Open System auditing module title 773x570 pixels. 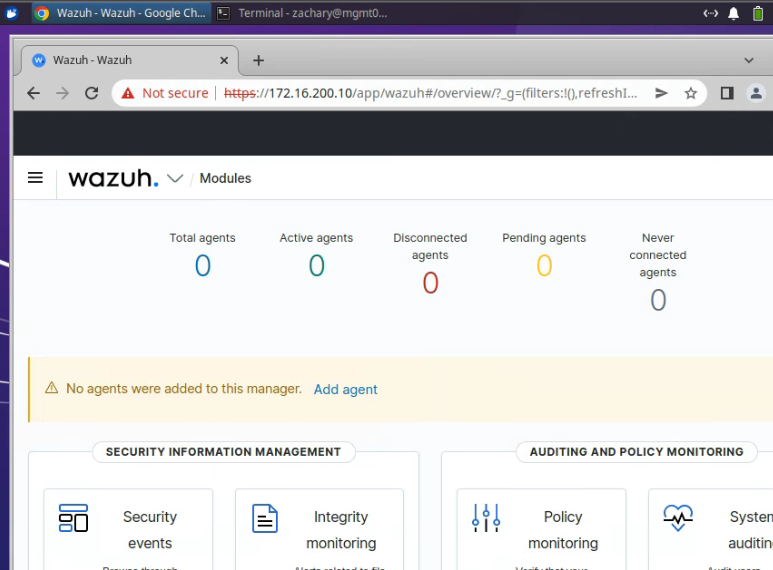coord(750,530)
